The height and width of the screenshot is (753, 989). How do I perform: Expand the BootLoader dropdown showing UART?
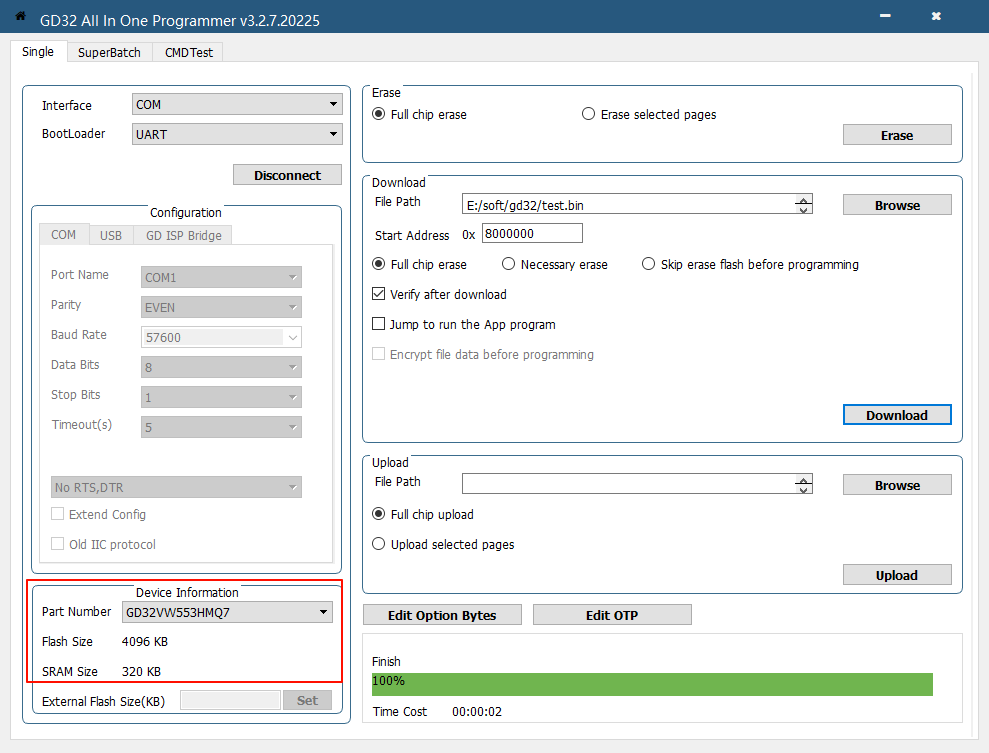(237, 134)
